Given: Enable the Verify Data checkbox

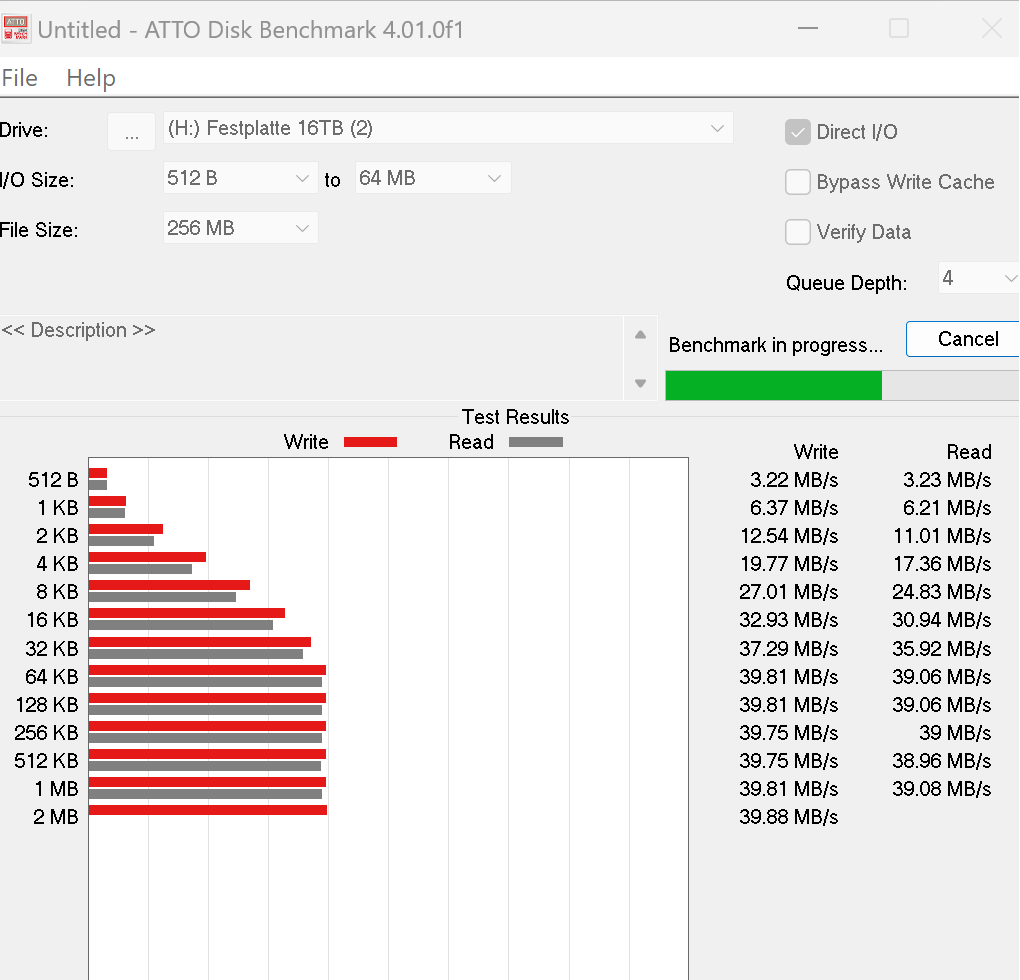Looking at the screenshot, I should (x=798, y=232).
